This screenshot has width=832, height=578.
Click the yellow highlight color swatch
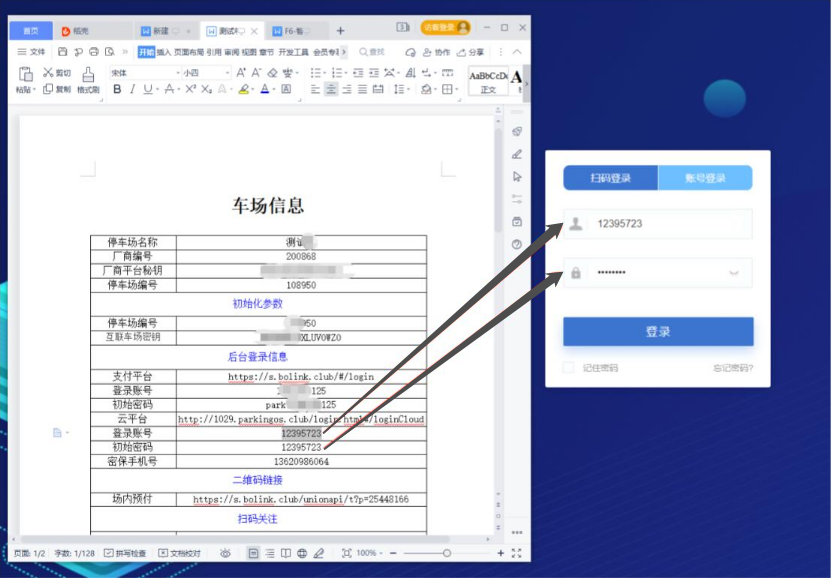[x=244, y=89]
